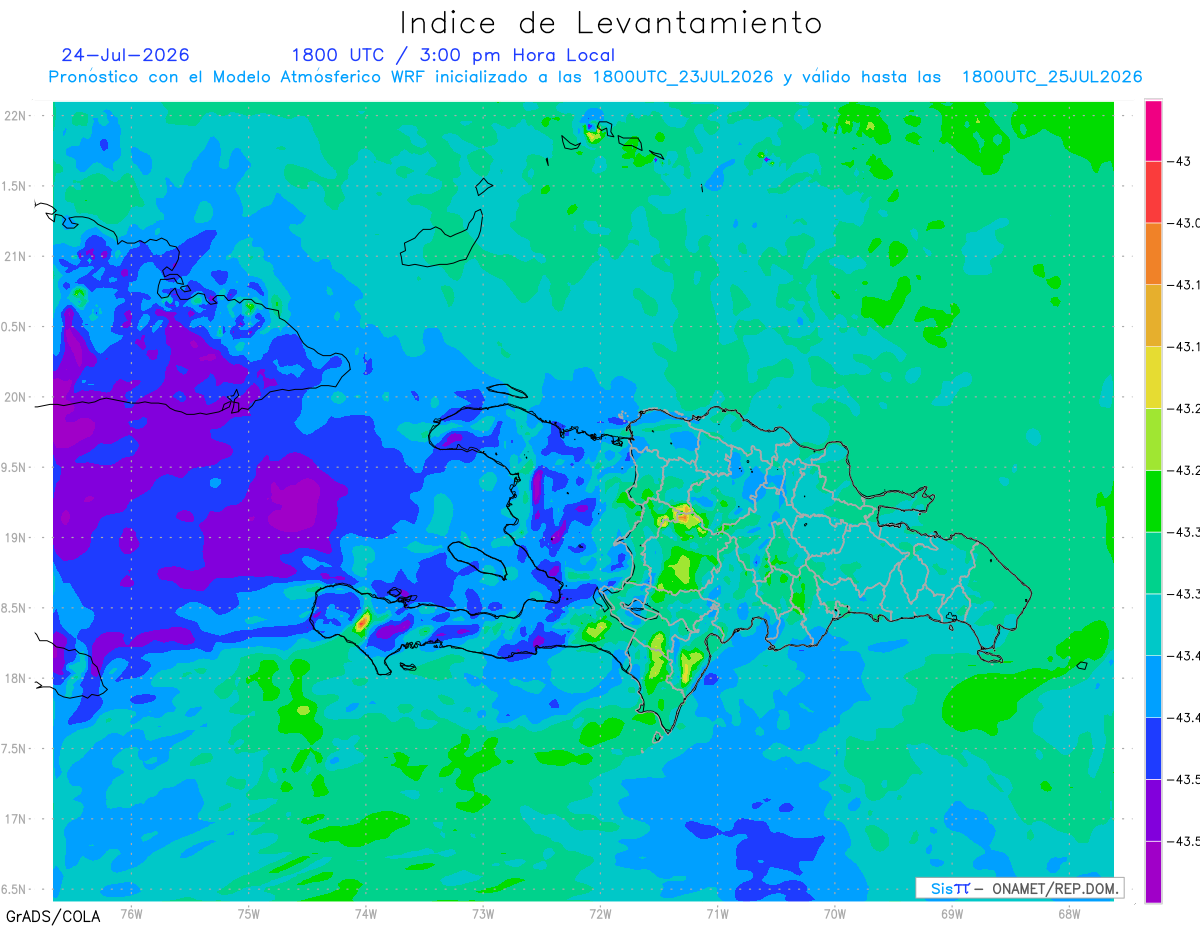Click the longitude label "68W"
The height and width of the screenshot is (927, 1200).
1069,913
